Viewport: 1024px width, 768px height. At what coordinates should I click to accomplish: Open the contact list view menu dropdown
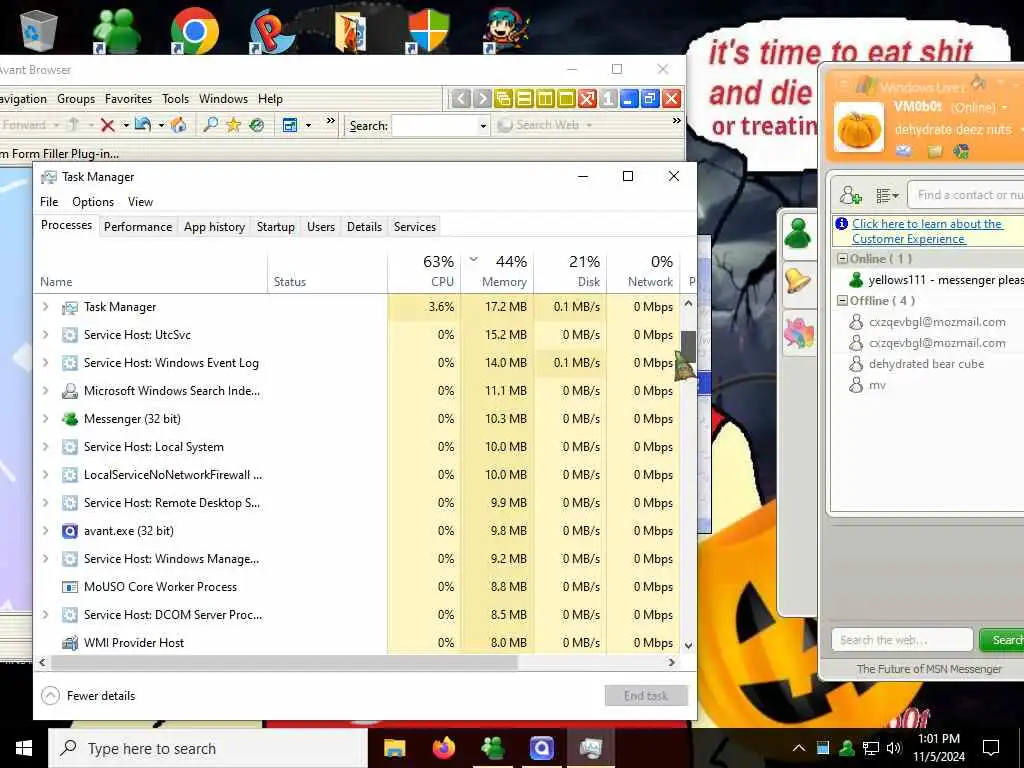tap(888, 195)
